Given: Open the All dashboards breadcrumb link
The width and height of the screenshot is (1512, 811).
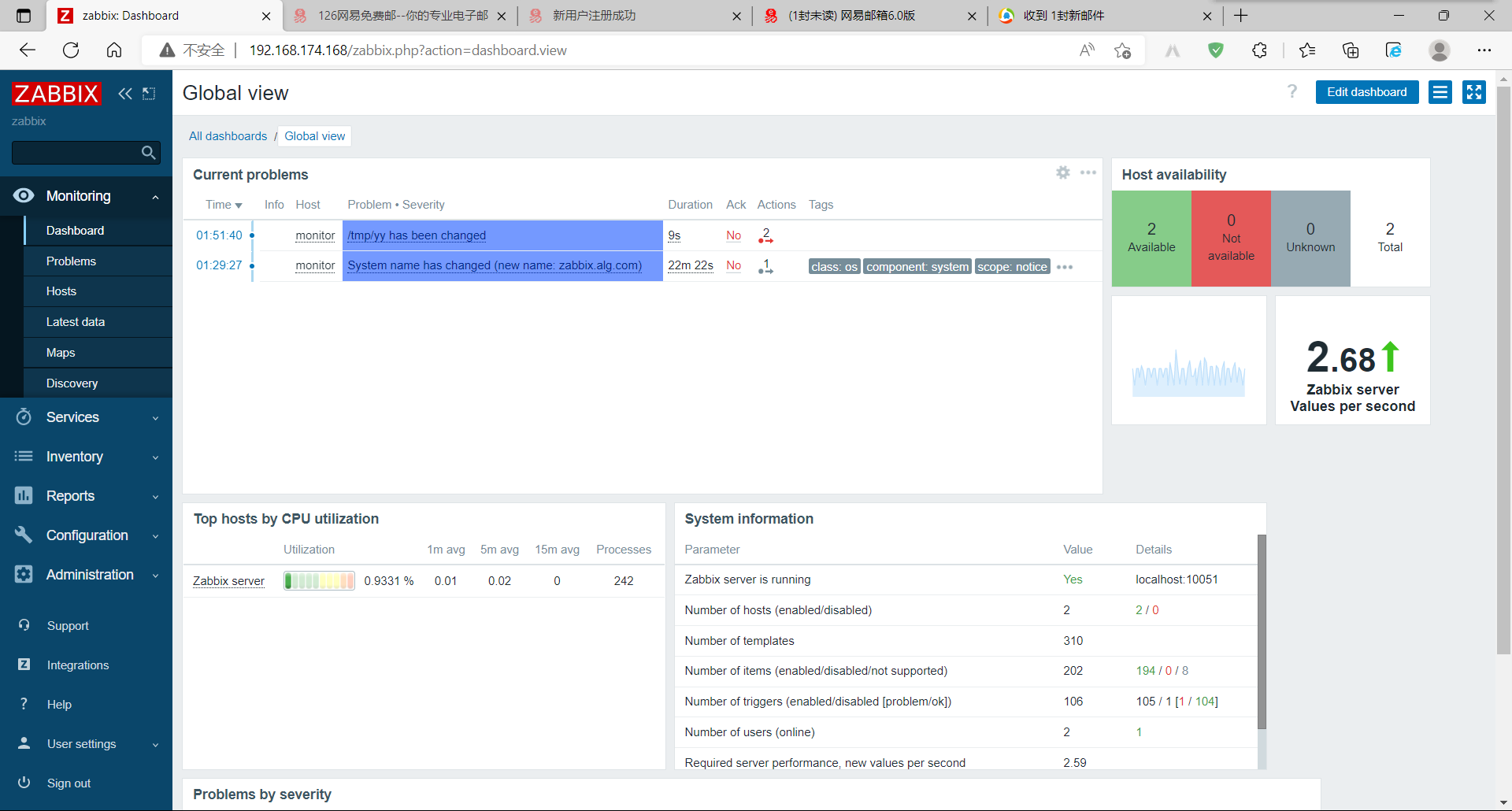Looking at the screenshot, I should tap(228, 136).
